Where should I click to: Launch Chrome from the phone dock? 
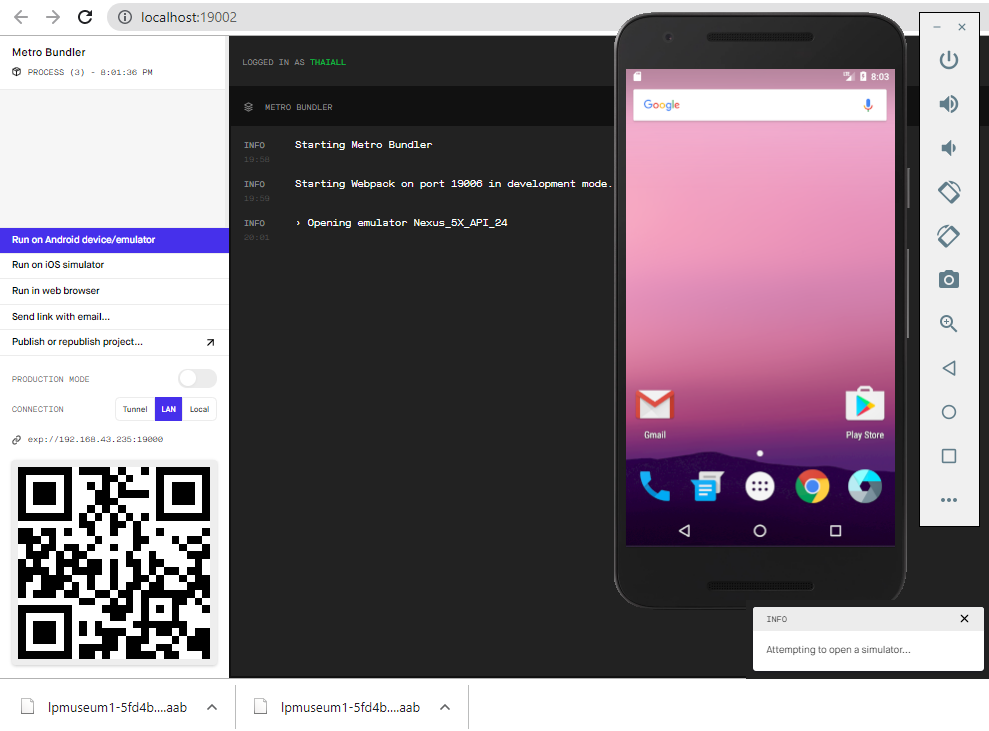coord(812,486)
